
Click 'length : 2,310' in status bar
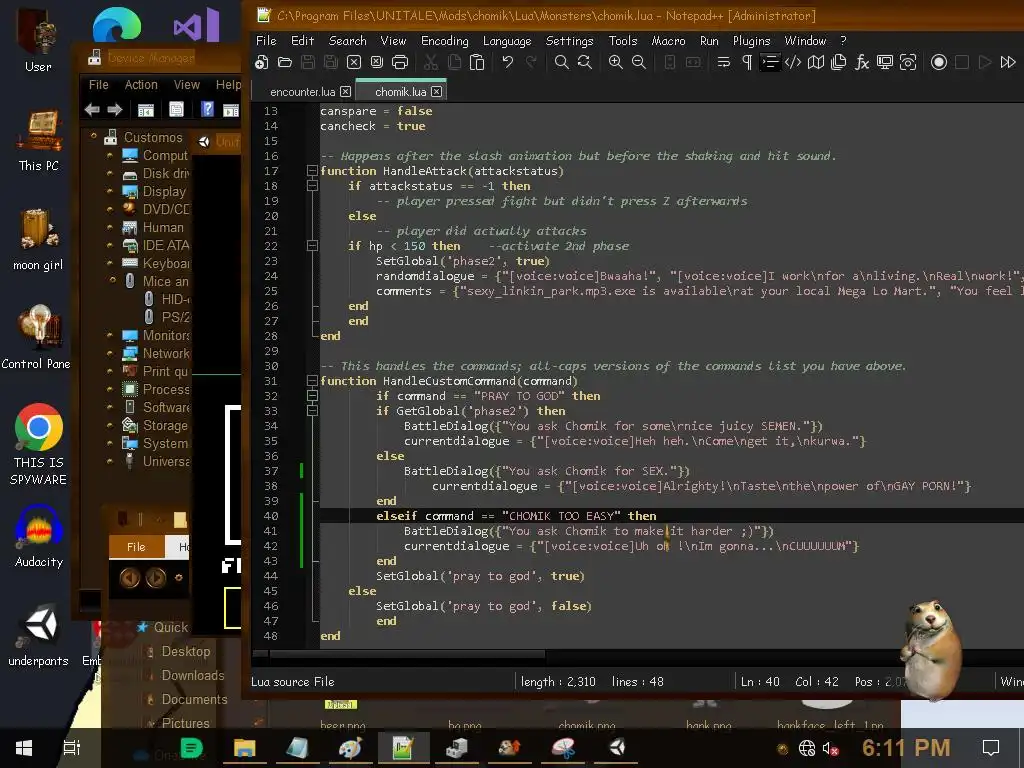(x=558, y=682)
